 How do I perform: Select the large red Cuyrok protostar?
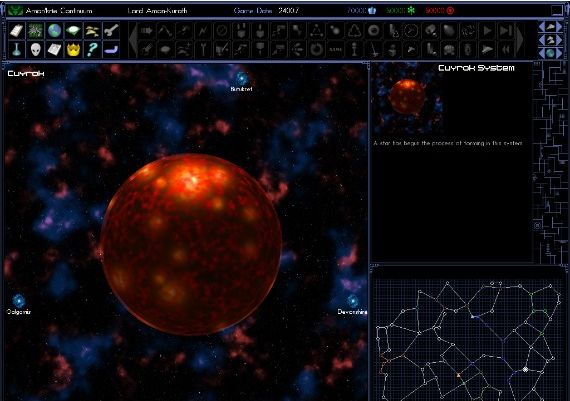[x=191, y=244]
